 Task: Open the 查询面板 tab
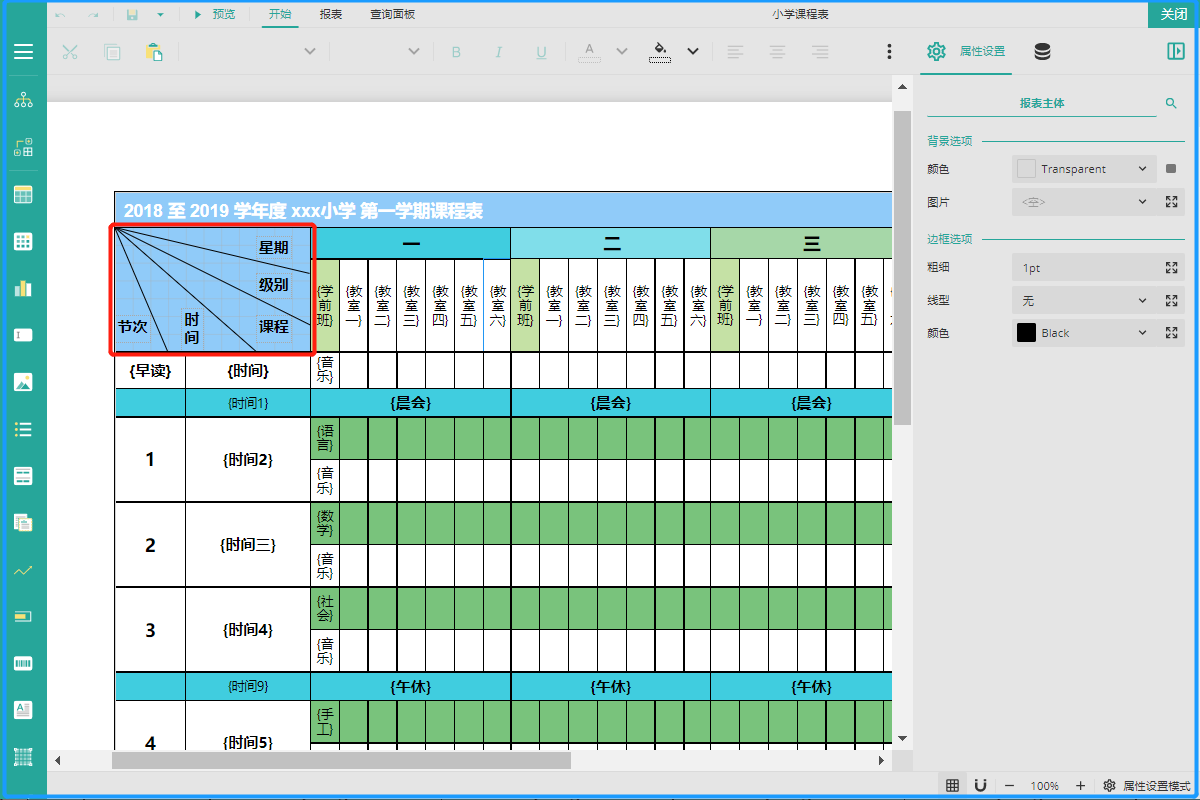(x=392, y=14)
